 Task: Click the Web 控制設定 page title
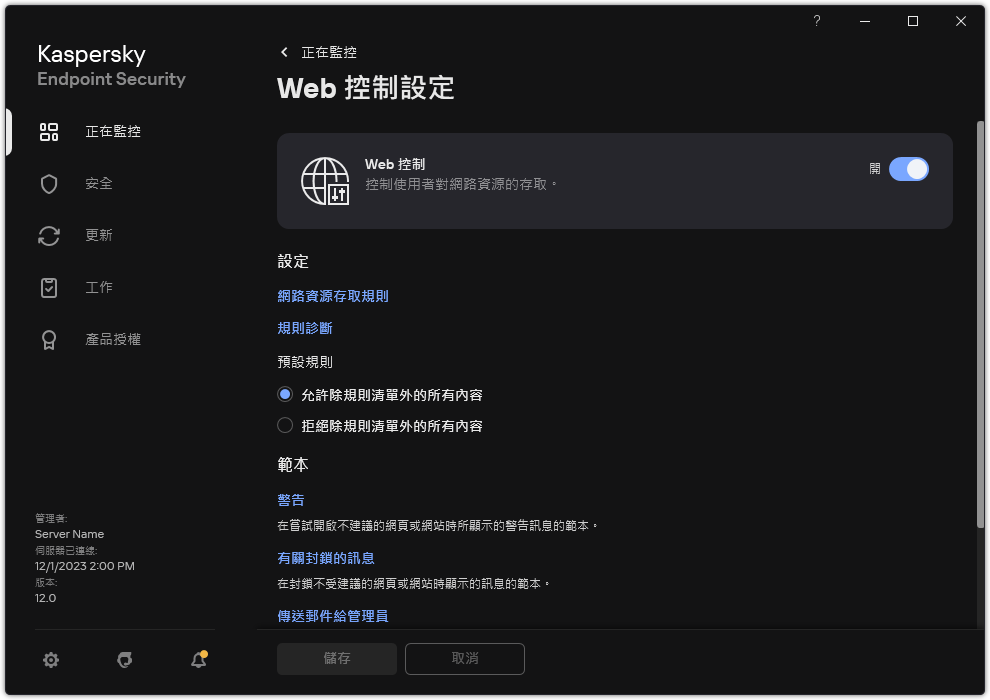(366, 88)
